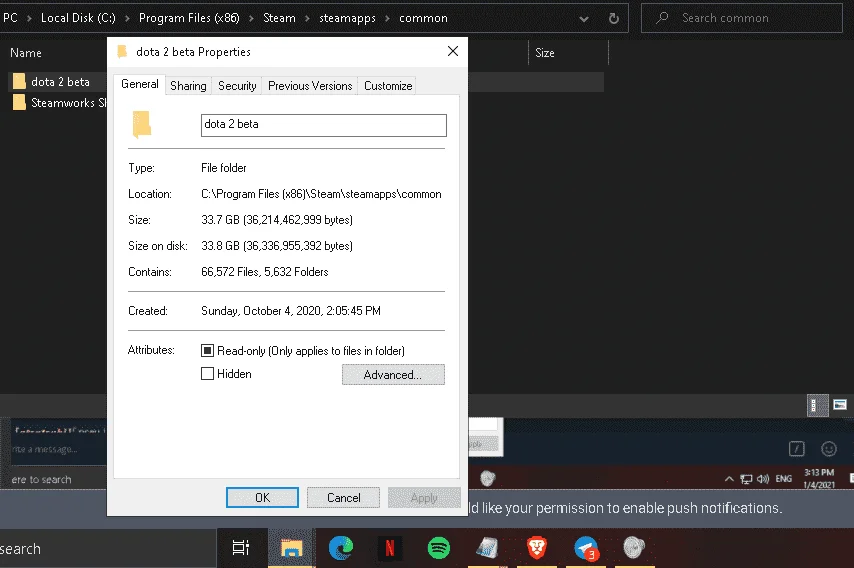This screenshot has width=854, height=568.
Task: Open the Security tab
Action: [237, 86]
